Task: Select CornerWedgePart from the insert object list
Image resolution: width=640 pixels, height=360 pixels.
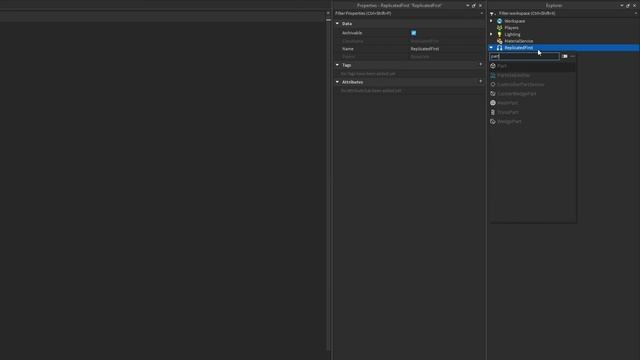Action: coord(532,93)
